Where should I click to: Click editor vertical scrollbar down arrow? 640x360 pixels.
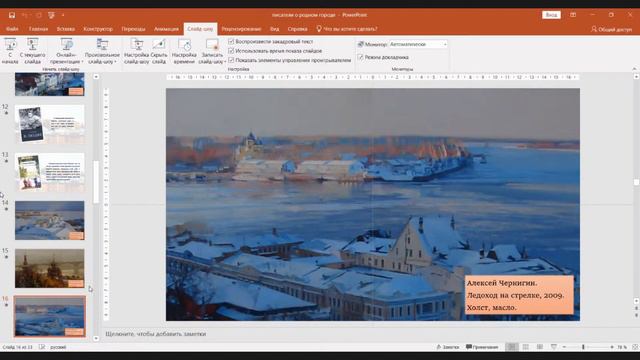[636, 301]
